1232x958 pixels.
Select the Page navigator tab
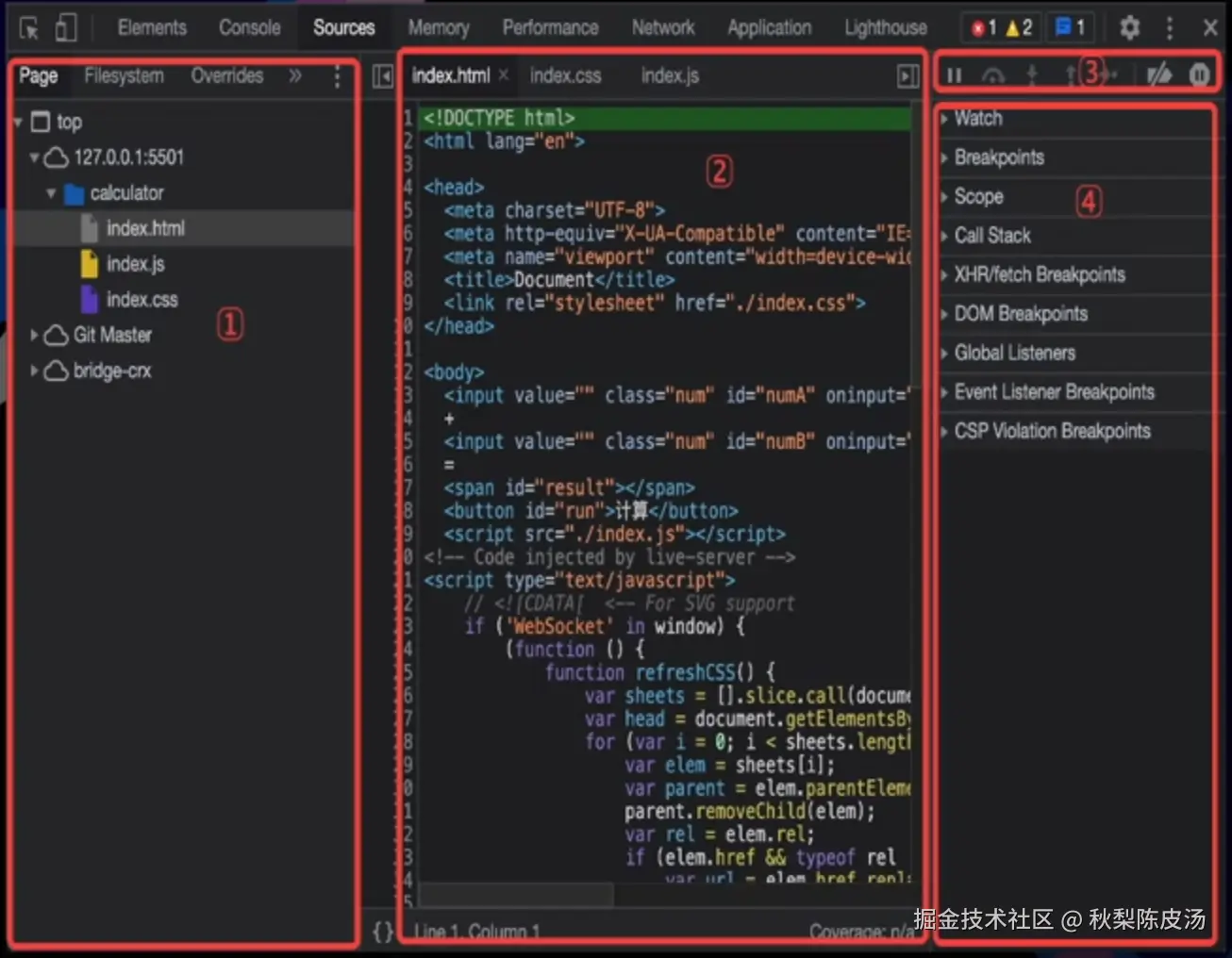tap(39, 75)
